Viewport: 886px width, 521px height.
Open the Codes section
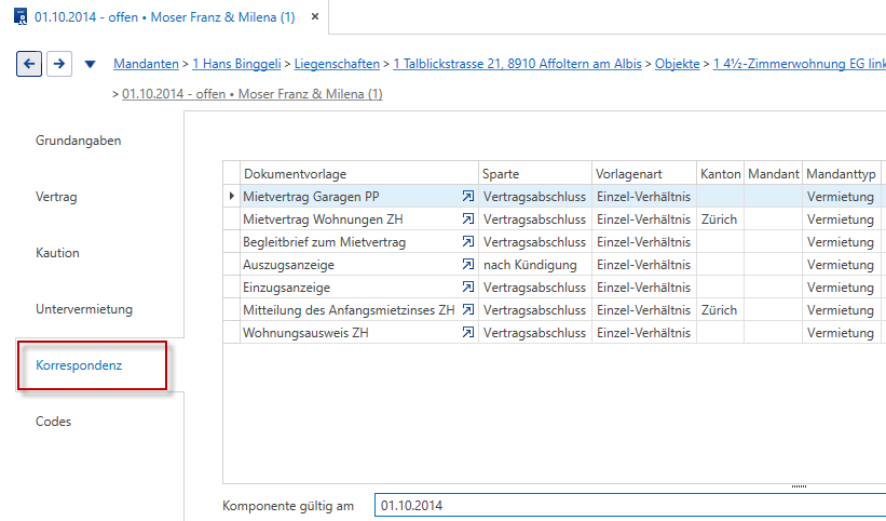(53, 421)
